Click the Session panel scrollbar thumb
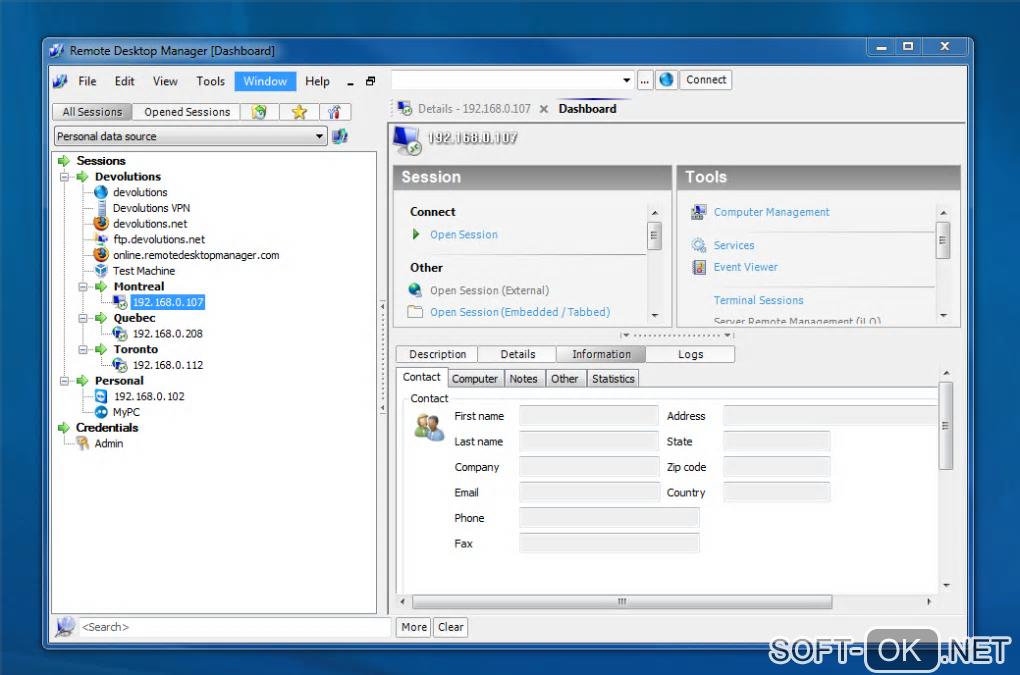The image size is (1020, 675). 654,235
